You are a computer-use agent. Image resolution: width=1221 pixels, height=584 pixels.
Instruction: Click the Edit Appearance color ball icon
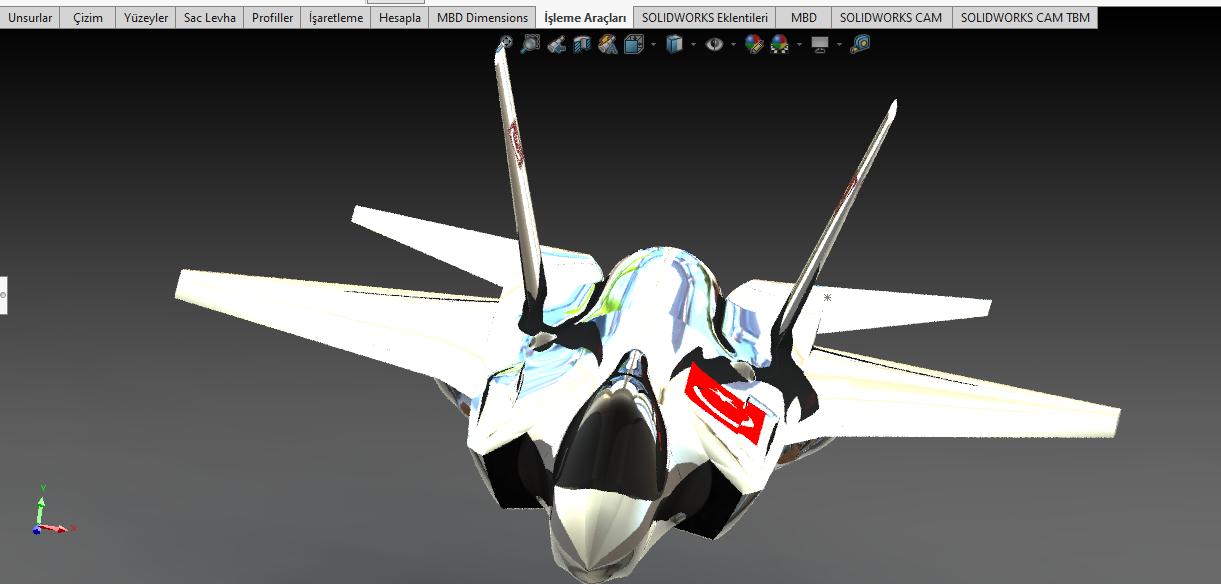[x=755, y=44]
